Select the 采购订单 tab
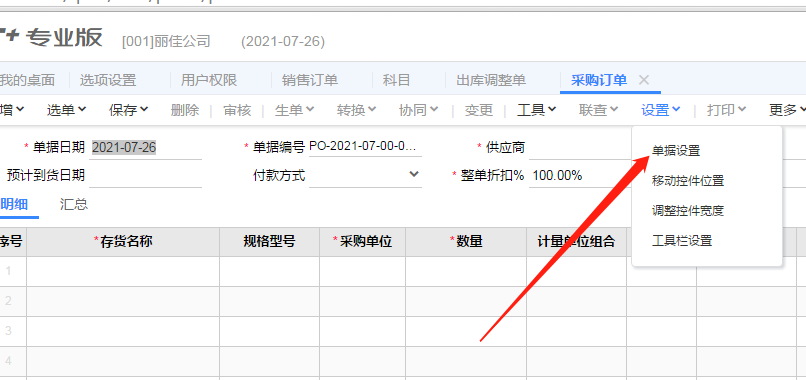Screen dimensions: 806x380 (599, 80)
